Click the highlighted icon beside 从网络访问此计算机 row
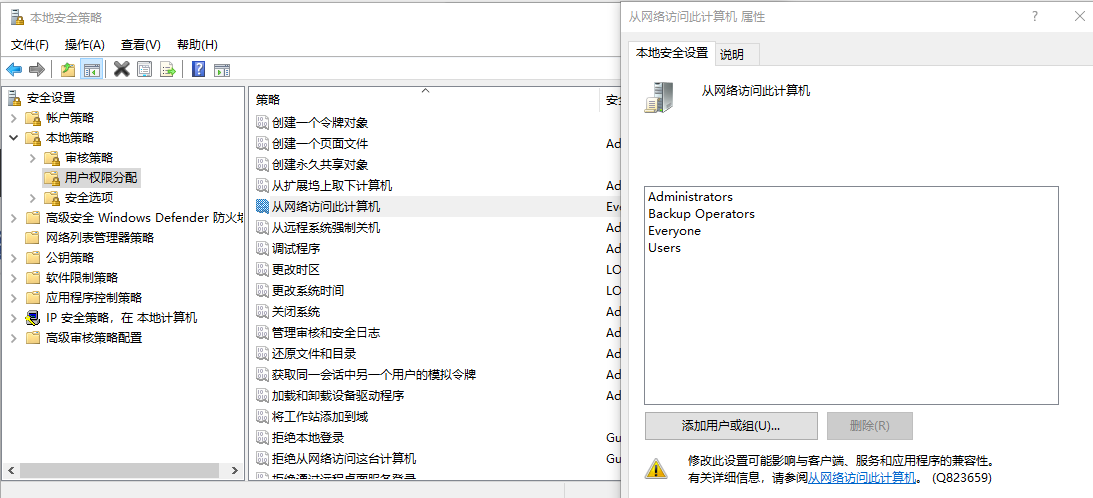Screen dimensions: 1093x498 (262, 206)
